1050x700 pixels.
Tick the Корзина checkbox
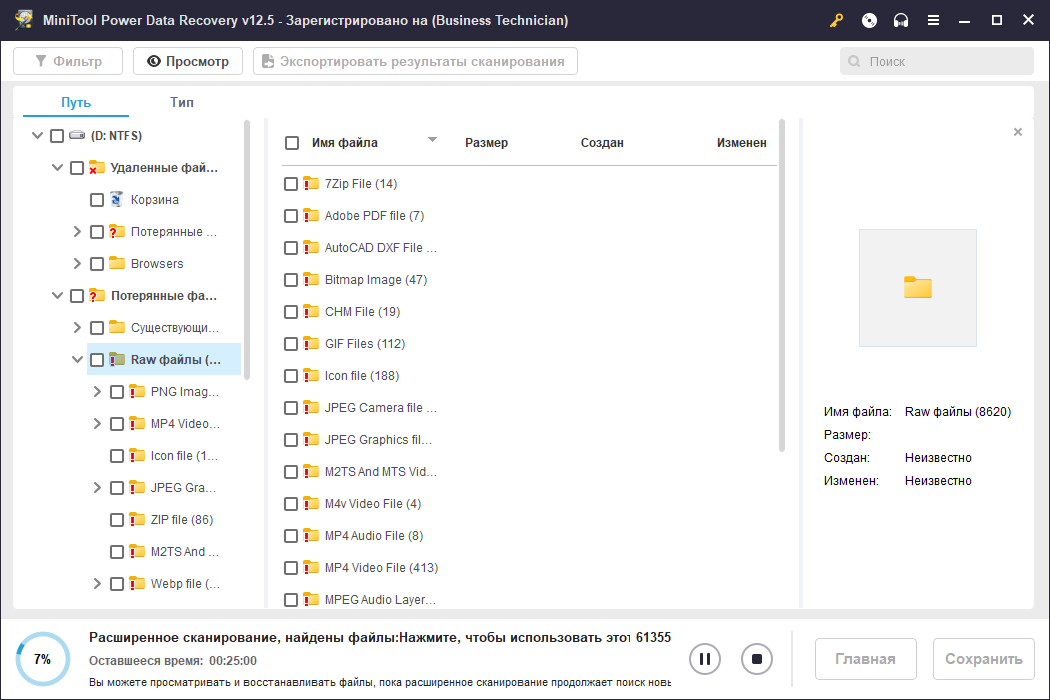pos(97,200)
